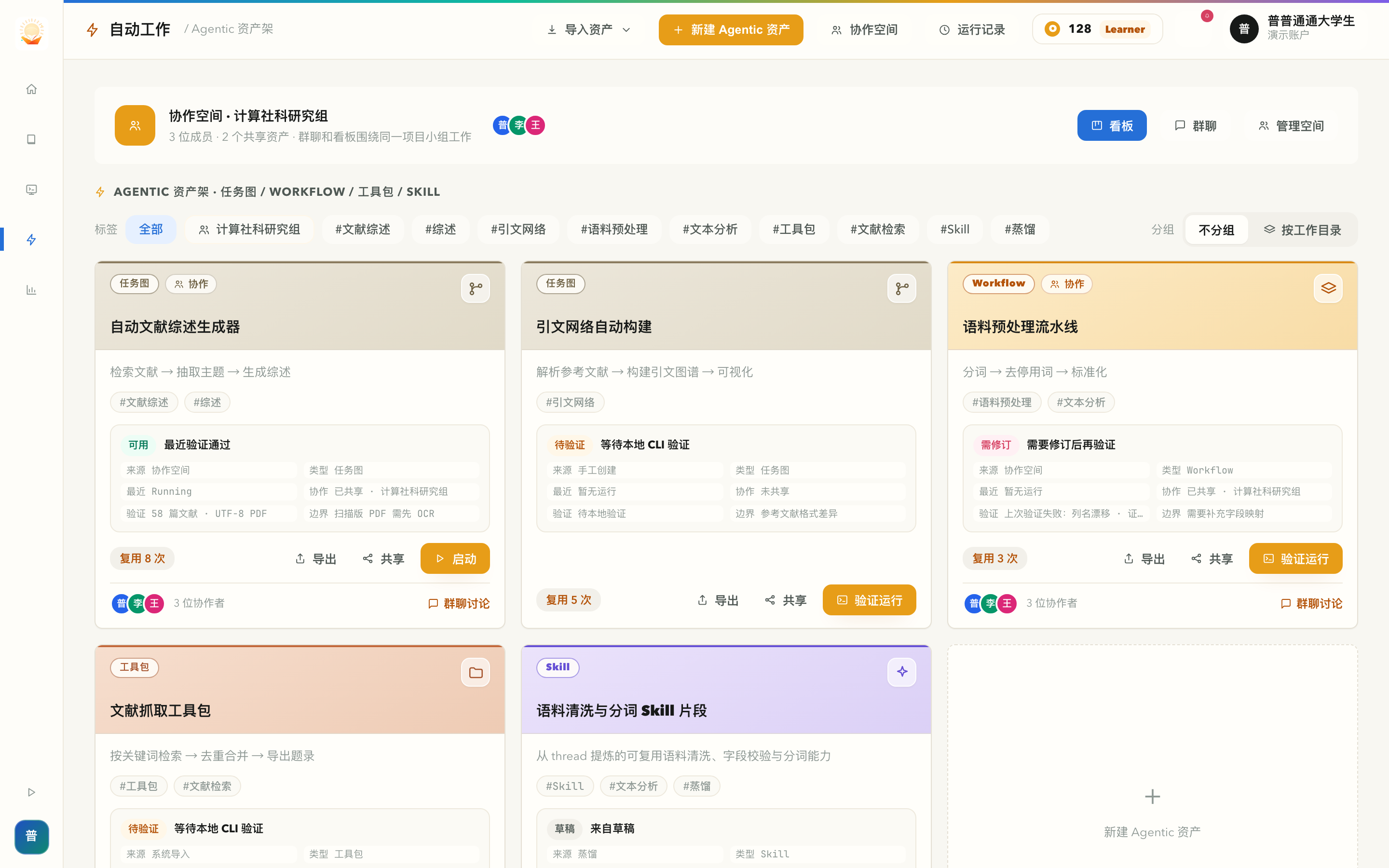Click branch icon on 自动文献综述生成器 card
The height and width of the screenshot is (868, 1389).
click(475, 288)
